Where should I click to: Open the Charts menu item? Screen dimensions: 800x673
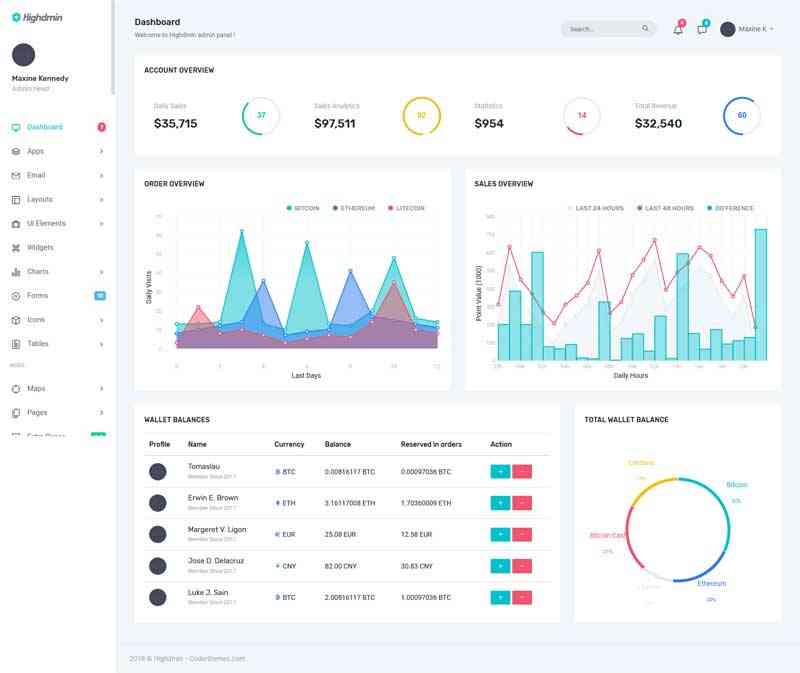coord(38,272)
